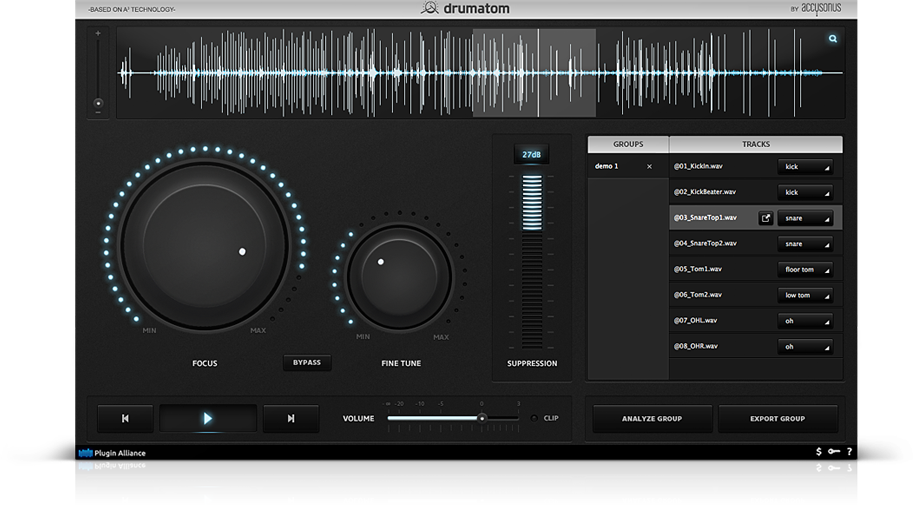Click the playhead line in the waveform
This screenshot has height=505, width=913.
click(538, 73)
